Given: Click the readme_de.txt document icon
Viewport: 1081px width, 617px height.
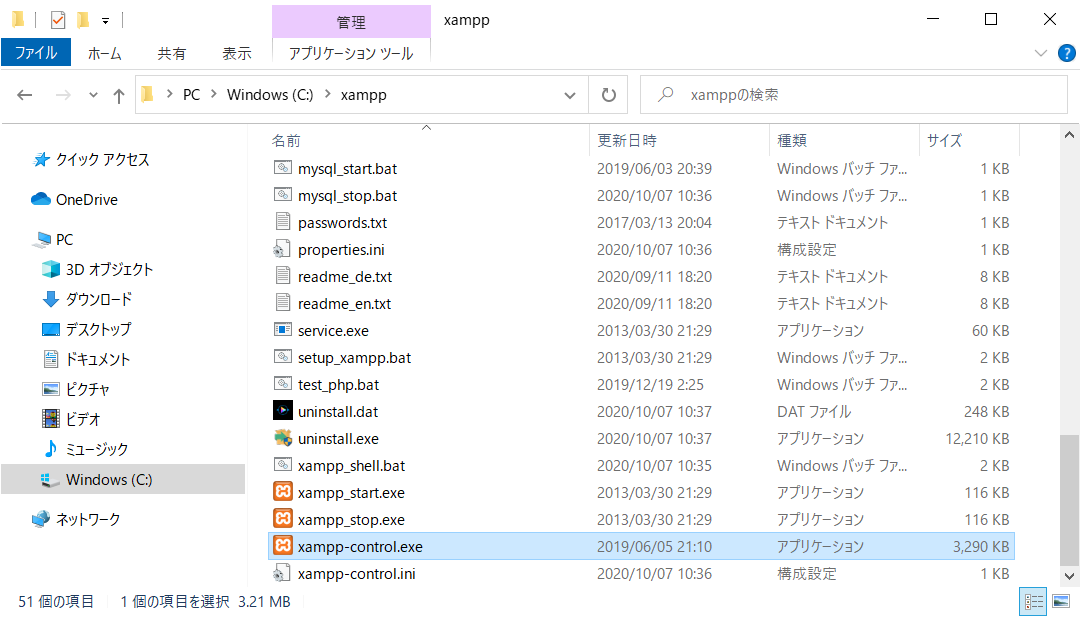Looking at the screenshot, I should tap(283, 276).
